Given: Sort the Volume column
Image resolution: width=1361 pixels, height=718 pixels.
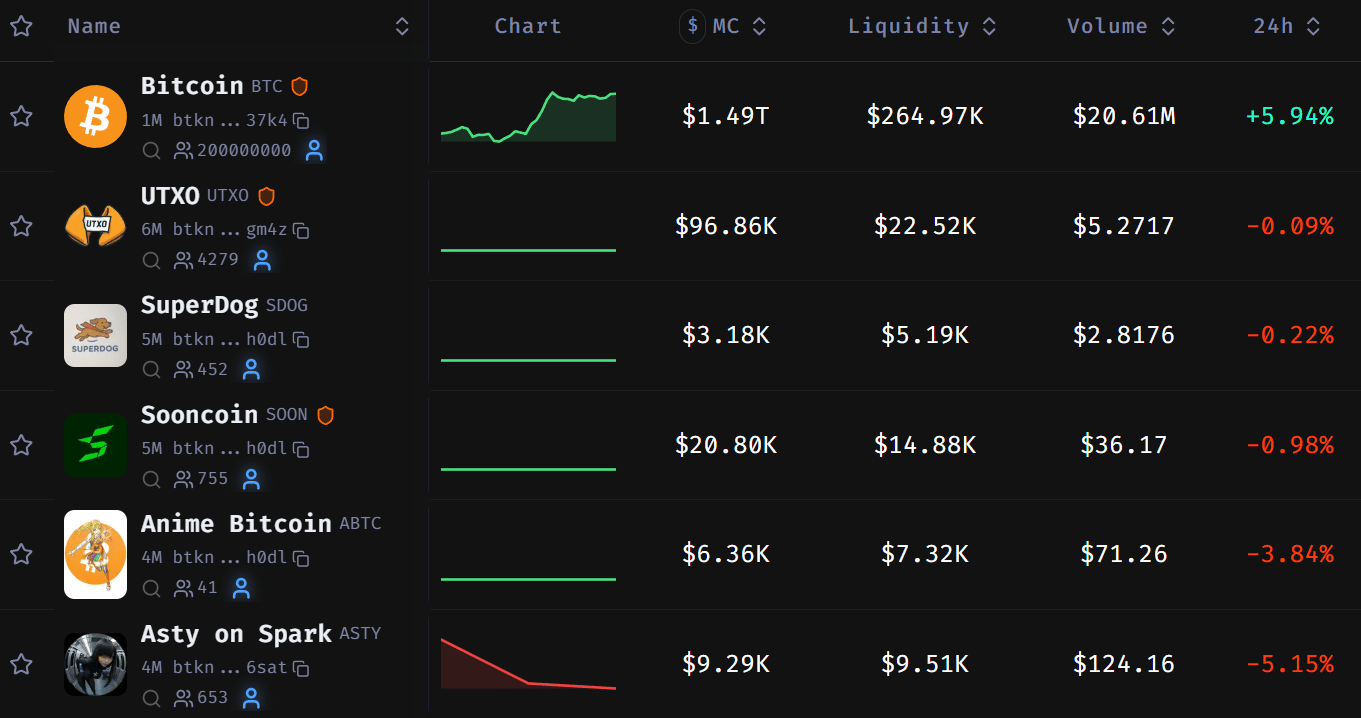Looking at the screenshot, I should tap(1168, 27).
